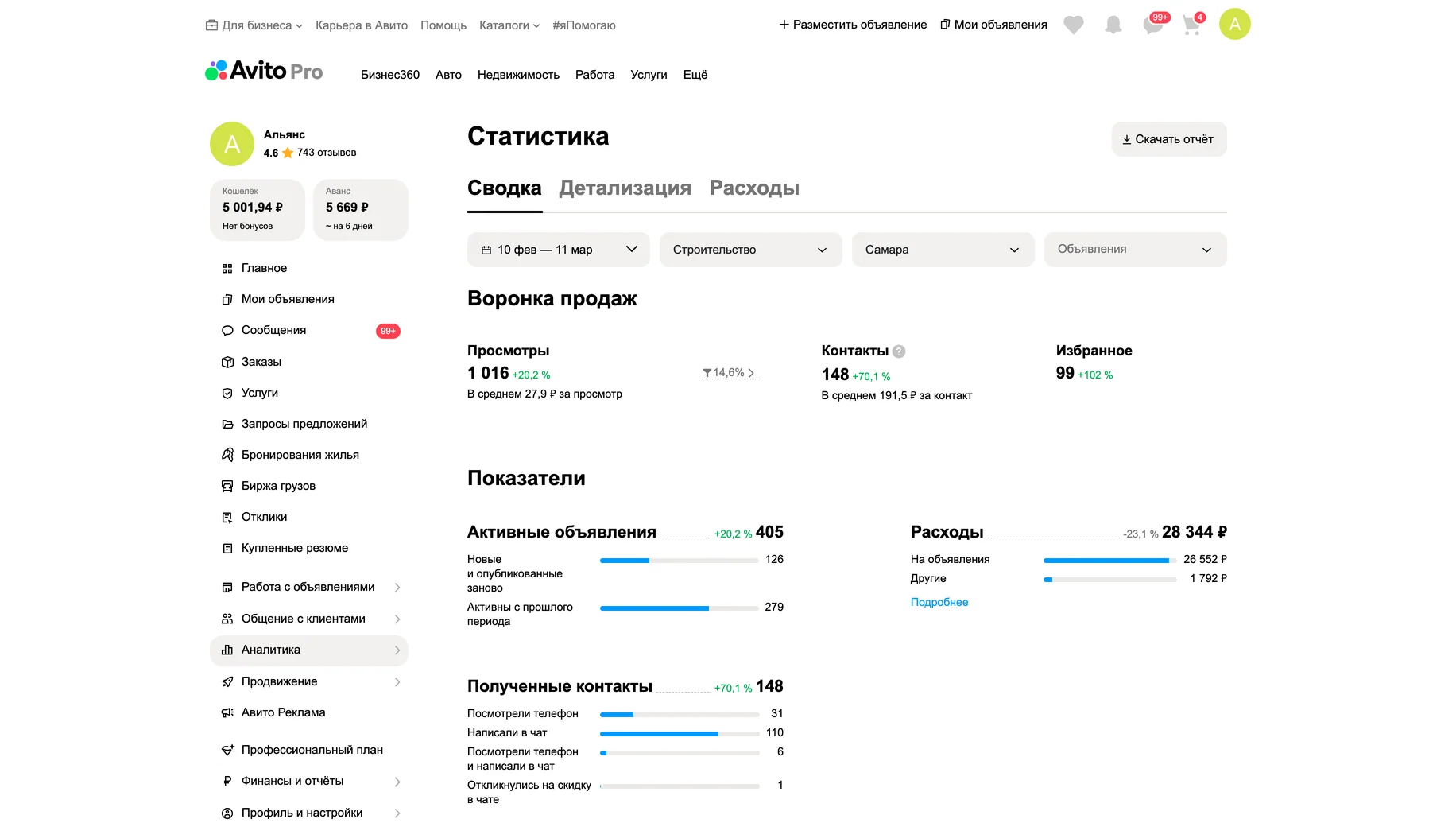Open Заказы box icon
This screenshot has height=827, width=1456.
tap(227, 362)
